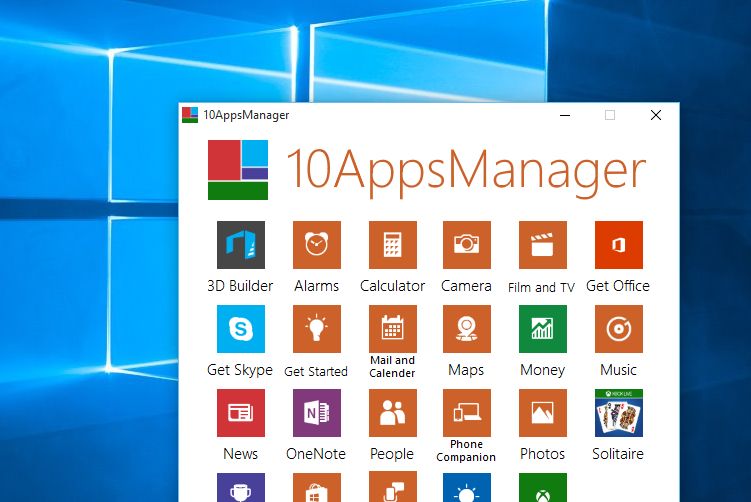Click the Get Skype label
The image size is (751, 502).
[x=240, y=370]
